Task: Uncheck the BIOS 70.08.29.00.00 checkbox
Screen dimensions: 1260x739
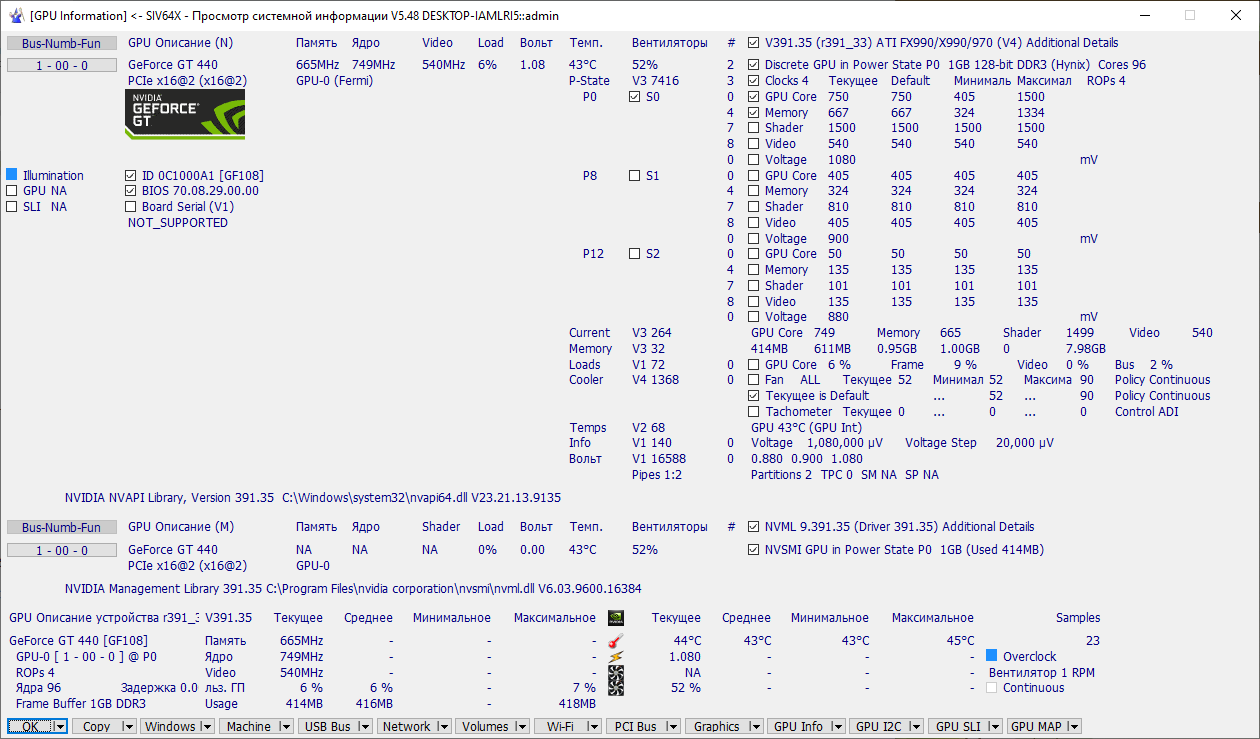Action: point(132,191)
